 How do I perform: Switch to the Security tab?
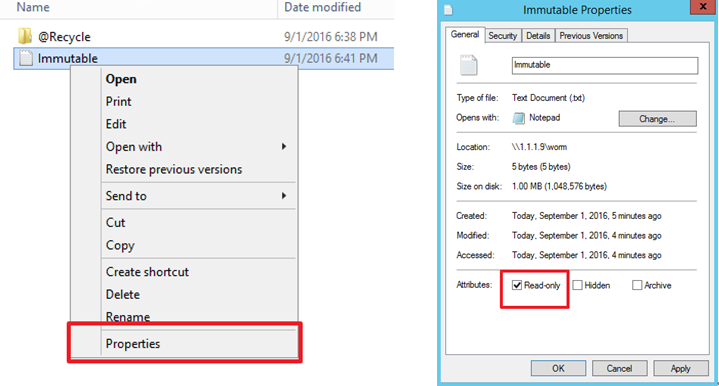pyautogui.click(x=503, y=36)
